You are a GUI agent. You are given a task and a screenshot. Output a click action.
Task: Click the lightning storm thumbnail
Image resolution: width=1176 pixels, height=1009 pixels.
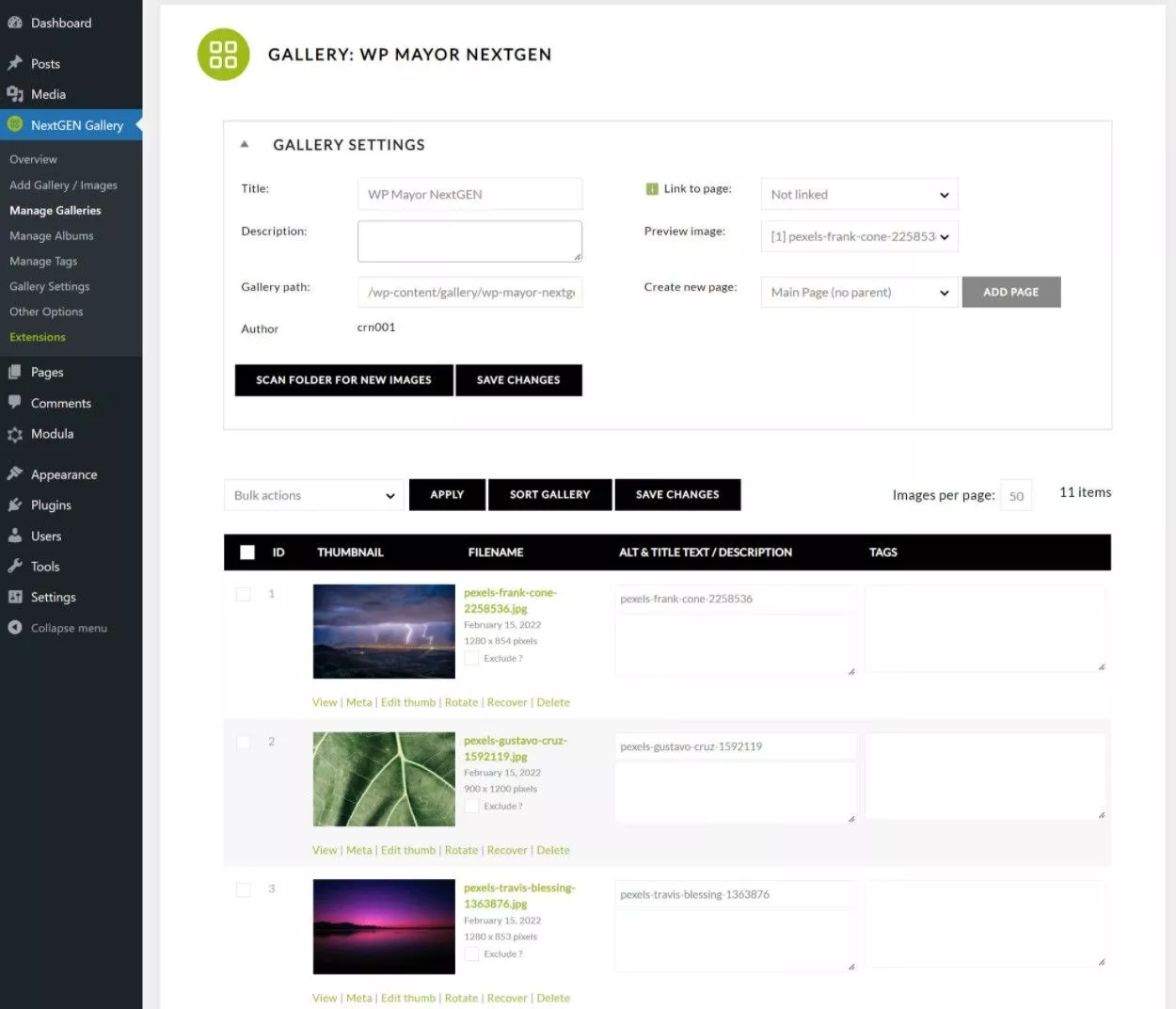(x=384, y=632)
